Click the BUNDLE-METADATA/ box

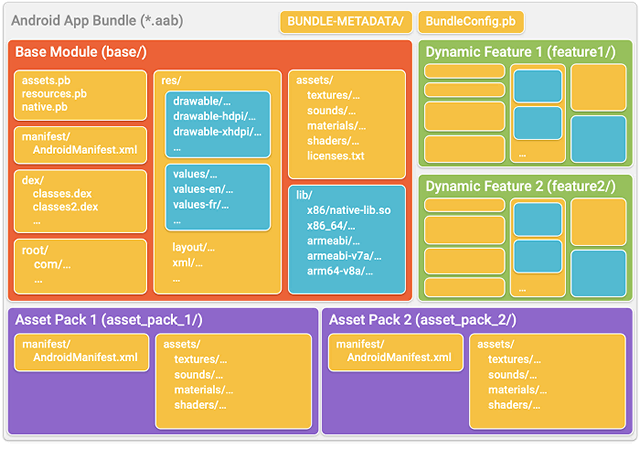click(x=345, y=22)
